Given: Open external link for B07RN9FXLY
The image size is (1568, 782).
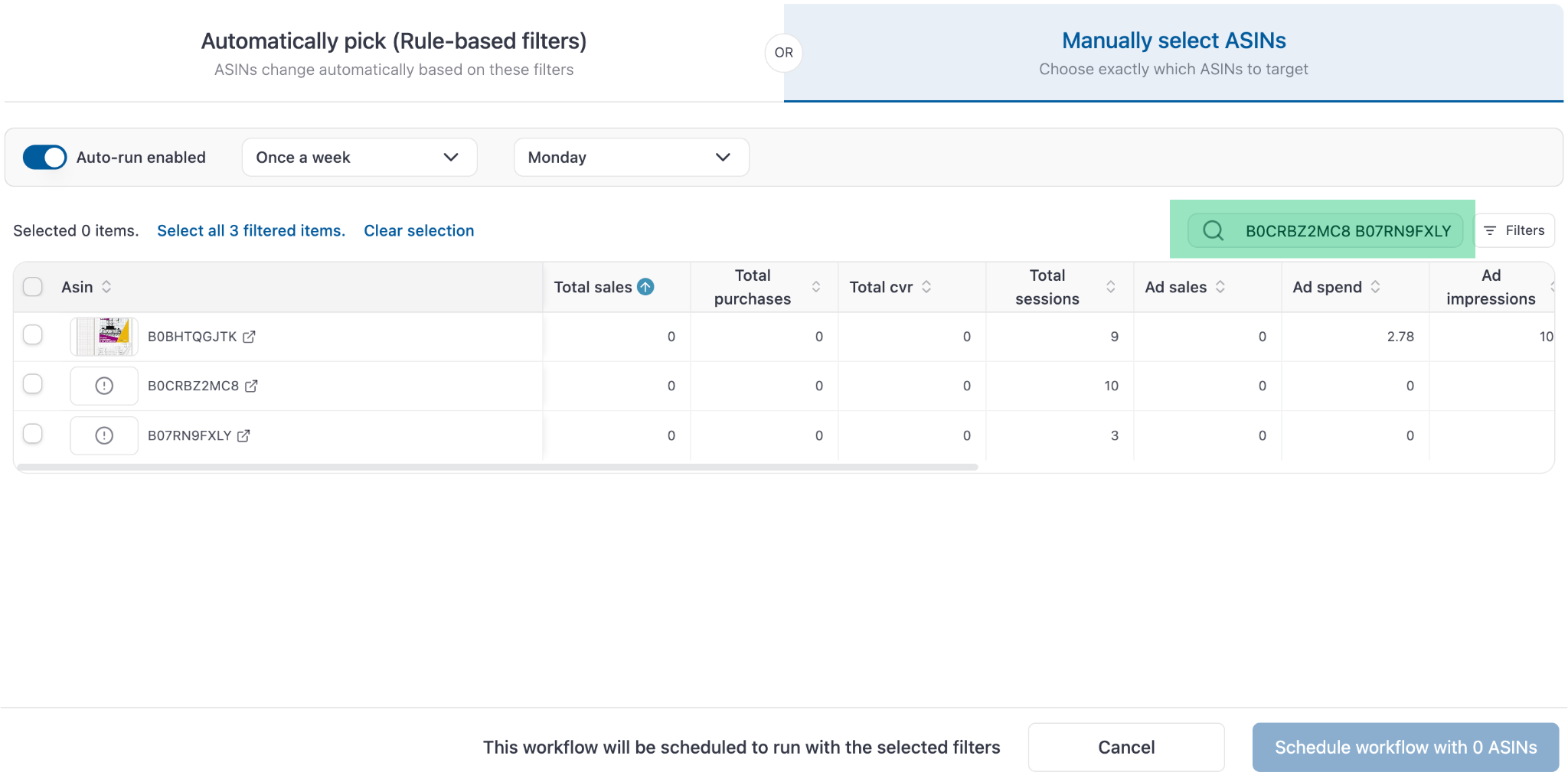Looking at the screenshot, I should [x=243, y=435].
